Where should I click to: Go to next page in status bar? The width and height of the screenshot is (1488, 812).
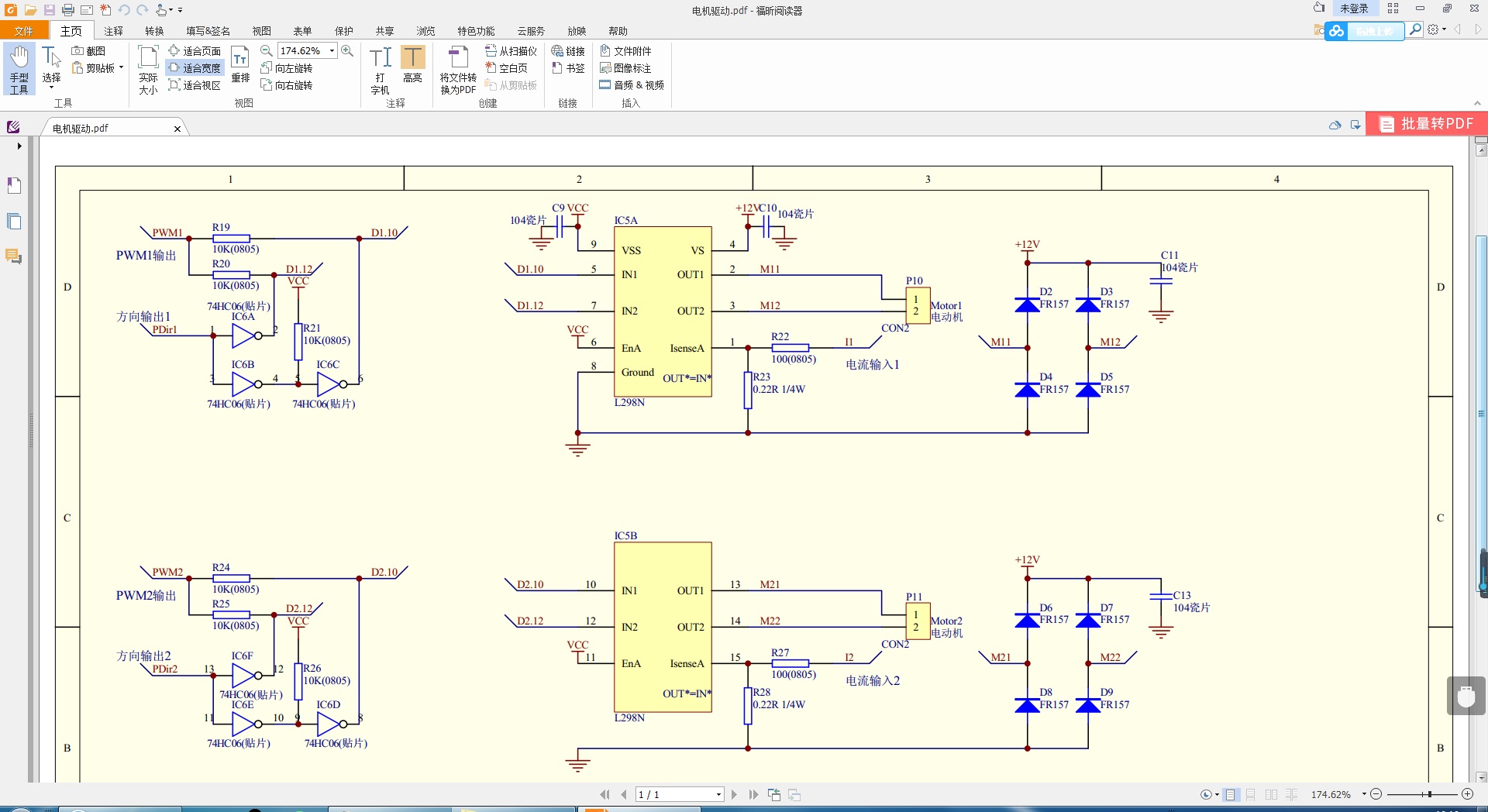pos(734,794)
